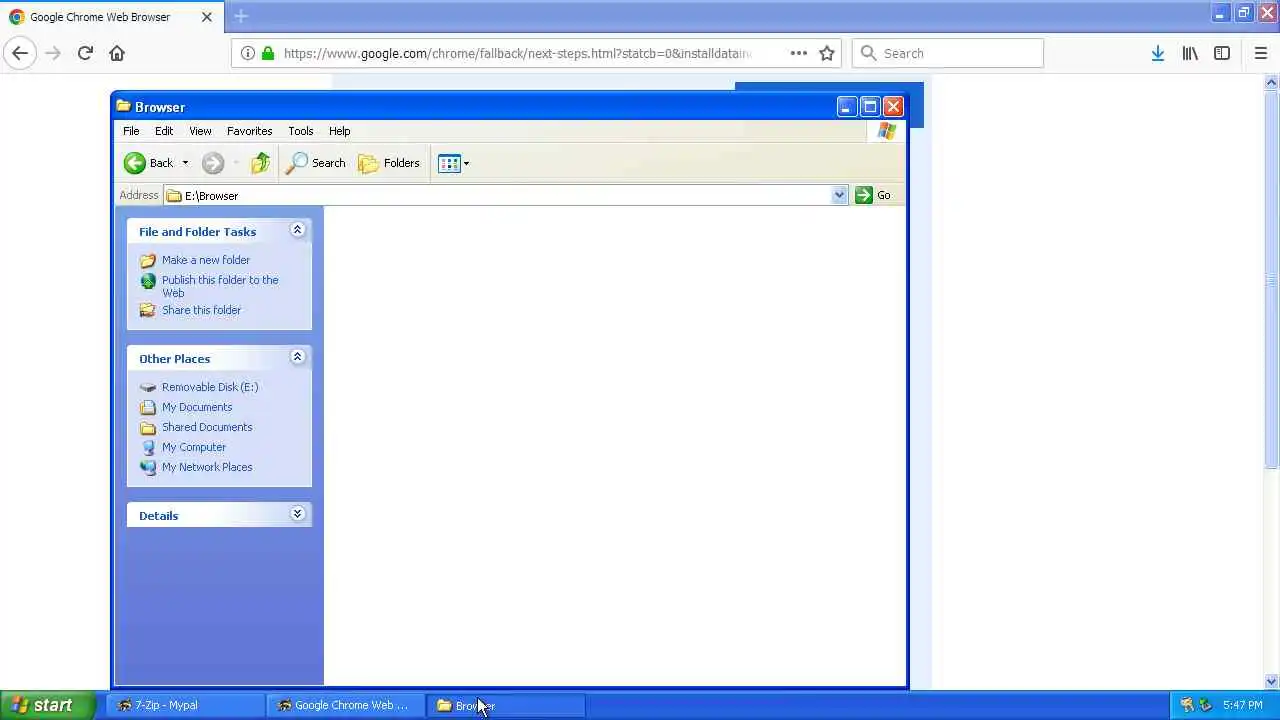
Task: Switch to Google Chrome Web taskbar item
Action: [x=346, y=705]
